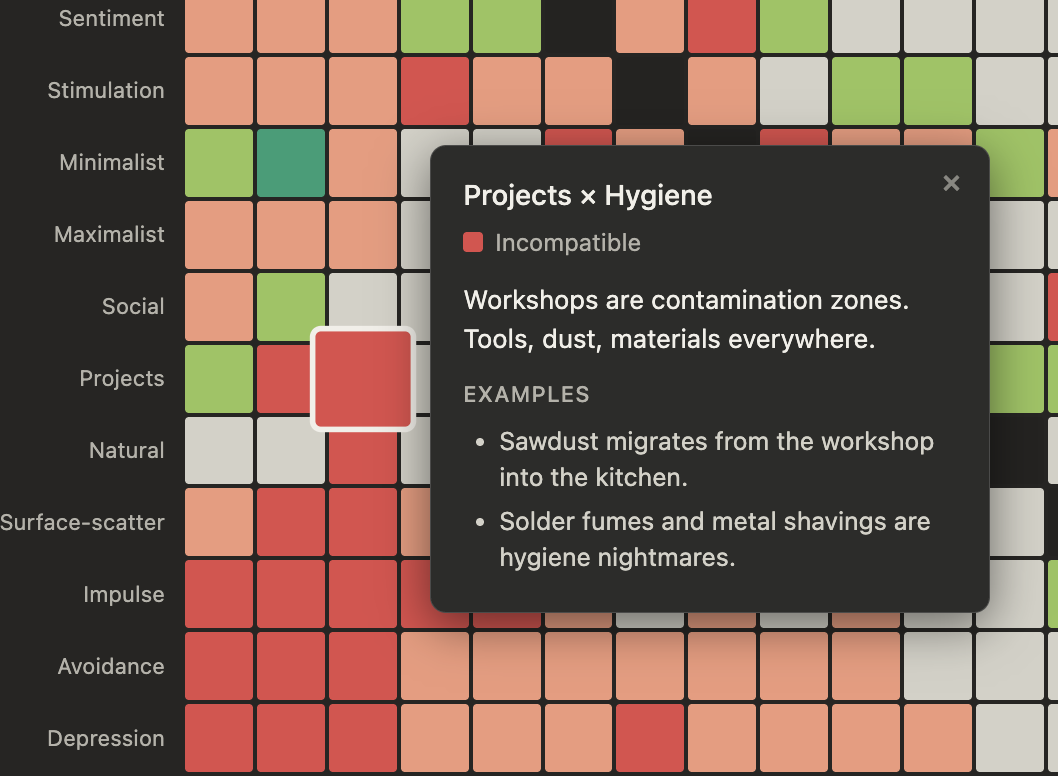Viewport: 1058px width, 776px height.
Task: Click the red cell in the Stimulation row
Action: 435,90
